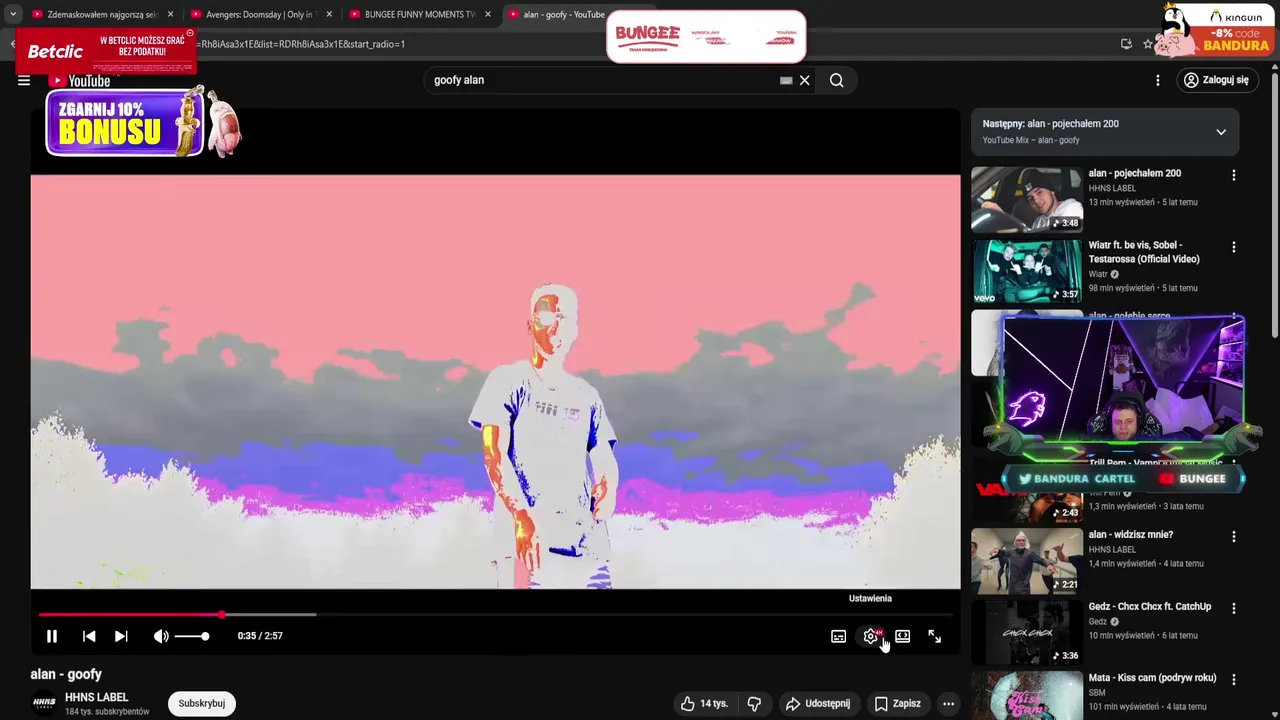Open YouTube three-dot settings menu near Zaloguj się
Screen dimensions: 1280x720
(1158, 80)
